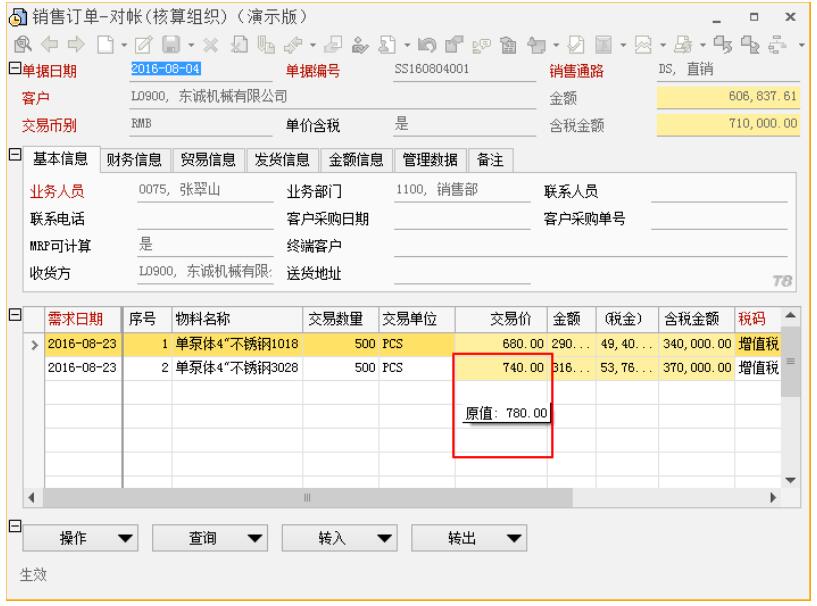Click the delete X toolbar icon
Image resolution: width=817 pixels, height=606 pixels.
coord(211,45)
